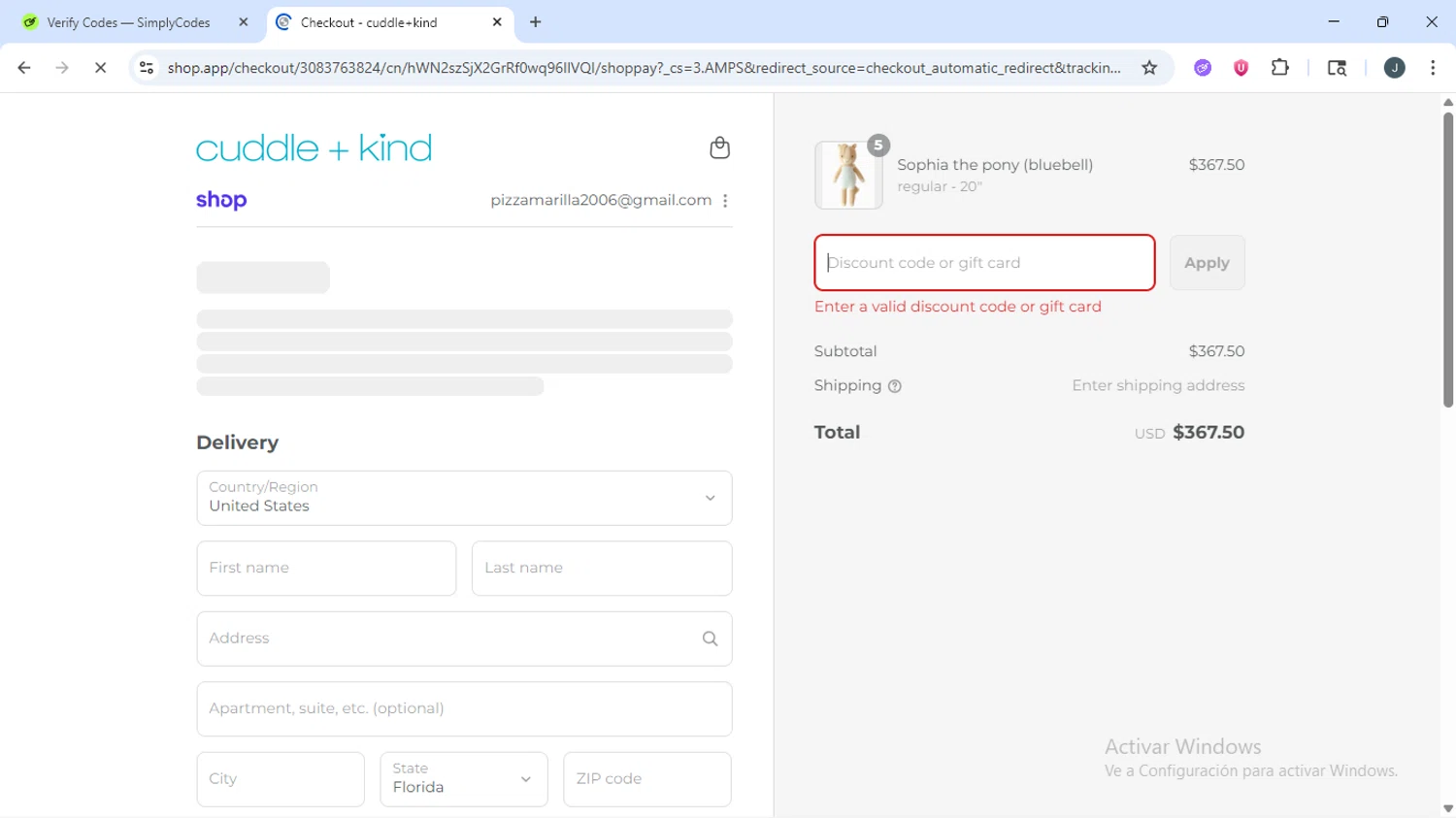Screen dimensions: 1456x818
Task: Click the Sophia the pony (bluebell) title
Action: pyautogui.click(x=995, y=165)
